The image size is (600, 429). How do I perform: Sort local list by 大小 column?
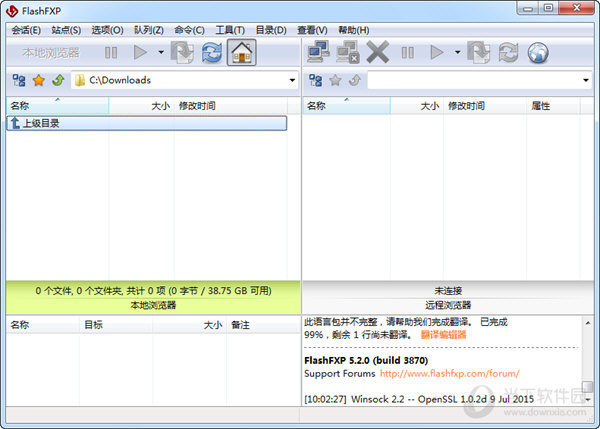(142, 106)
